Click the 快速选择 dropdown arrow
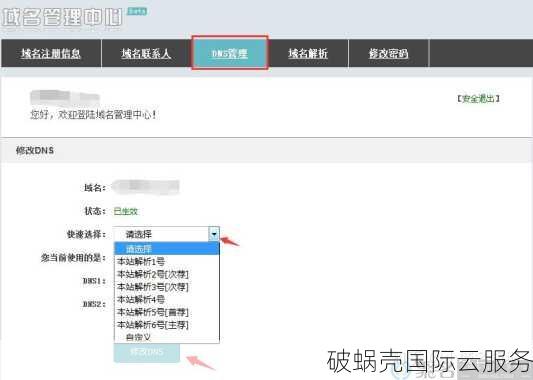Screen dimensions: 533x380 214,234
